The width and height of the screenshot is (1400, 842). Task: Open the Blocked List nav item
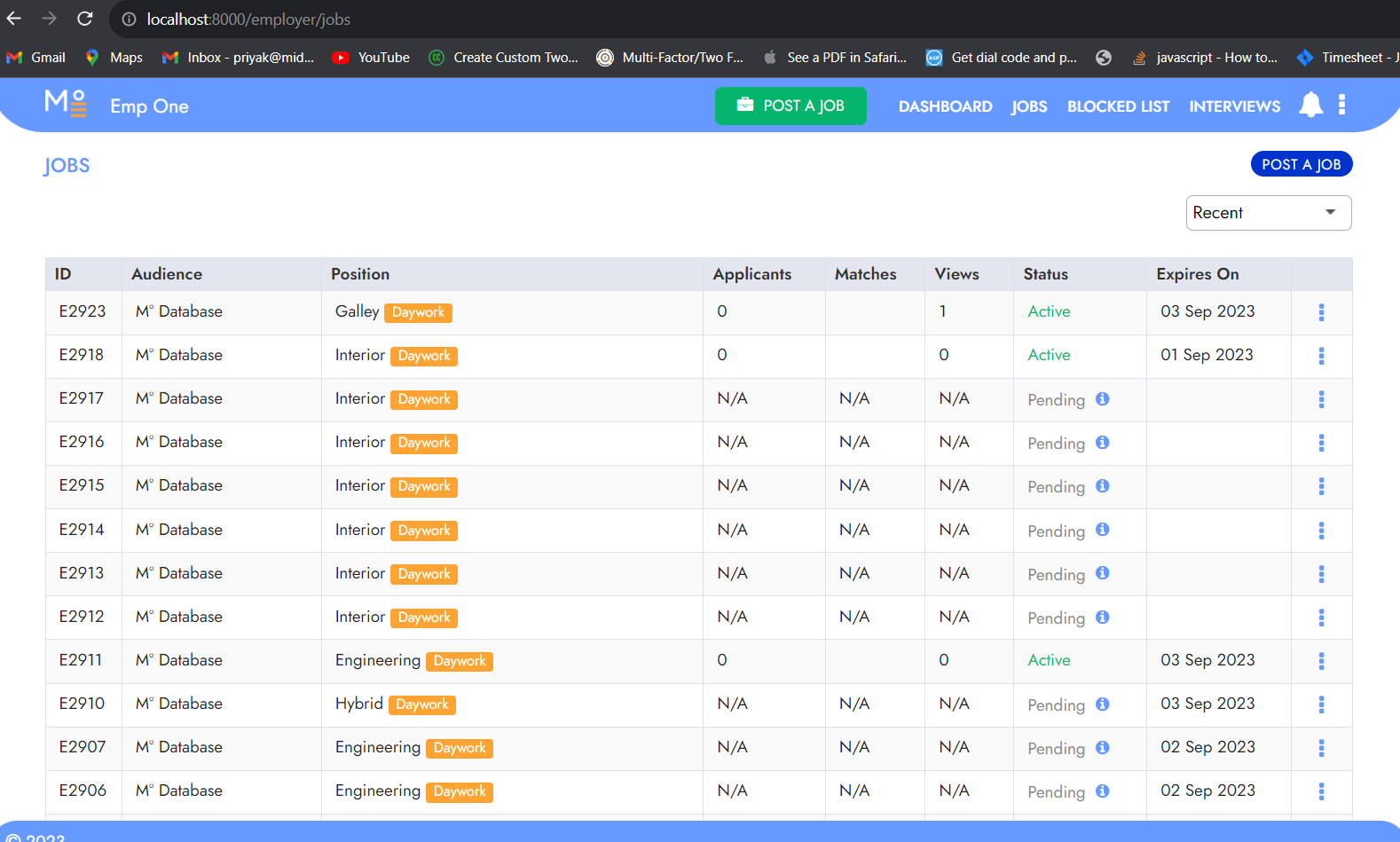coord(1118,106)
